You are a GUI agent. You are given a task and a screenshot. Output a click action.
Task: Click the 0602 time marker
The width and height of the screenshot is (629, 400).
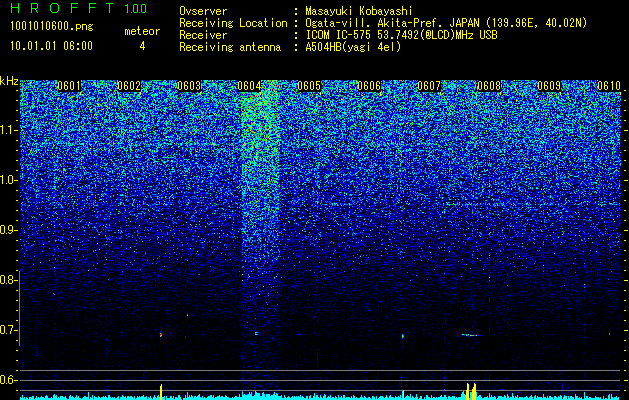pyautogui.click(x=129, y=86)
